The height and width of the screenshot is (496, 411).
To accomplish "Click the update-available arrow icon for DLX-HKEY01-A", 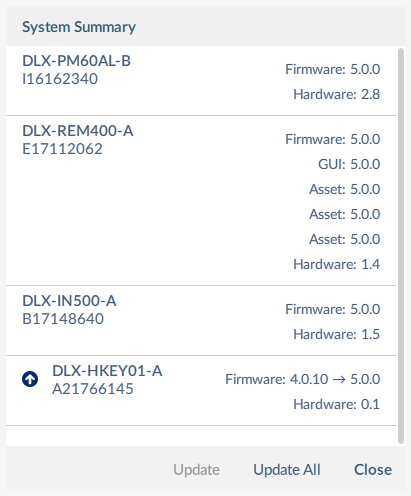I will point(30,379).
